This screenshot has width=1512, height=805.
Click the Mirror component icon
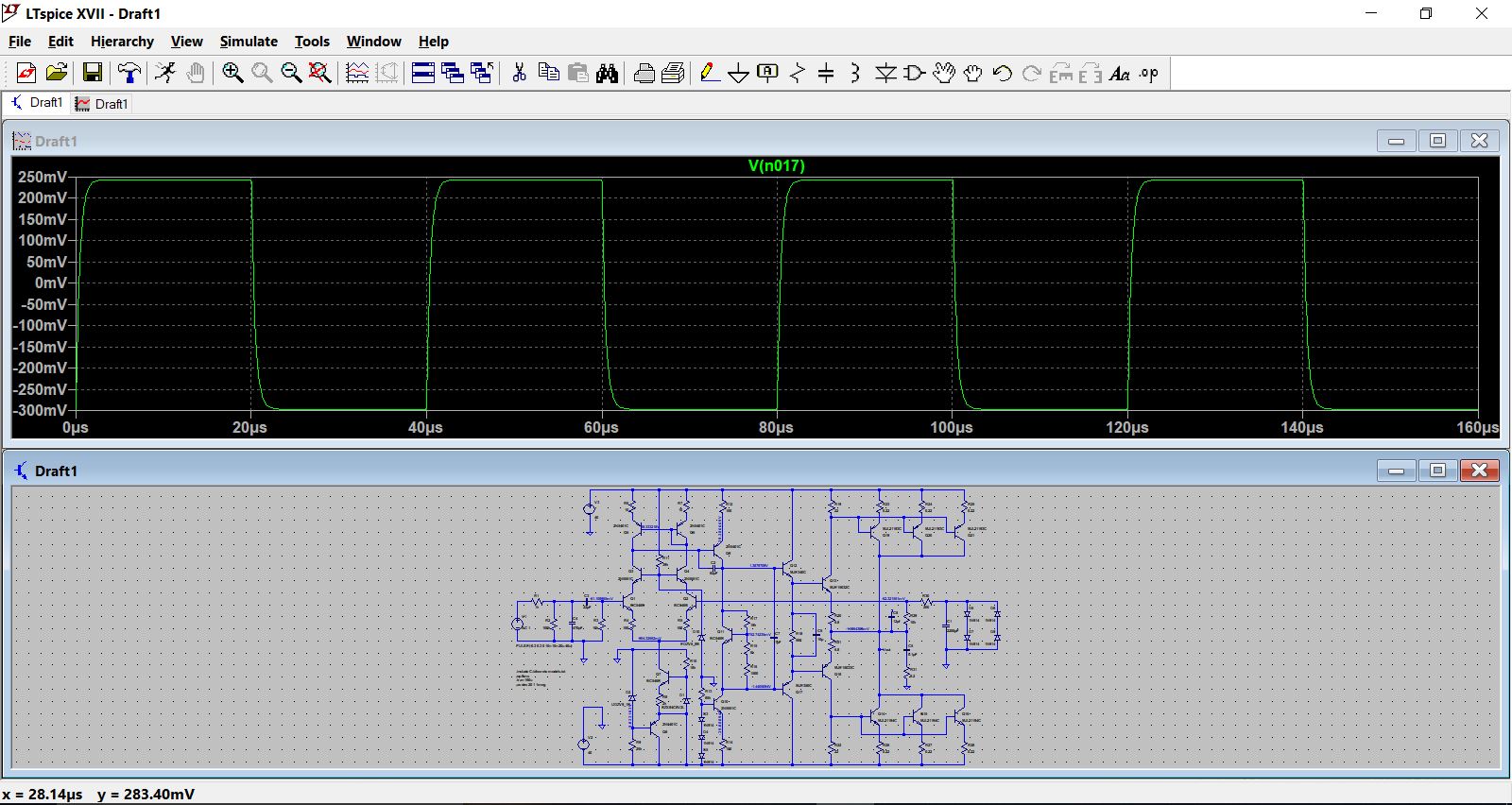tap(1091, 73)
